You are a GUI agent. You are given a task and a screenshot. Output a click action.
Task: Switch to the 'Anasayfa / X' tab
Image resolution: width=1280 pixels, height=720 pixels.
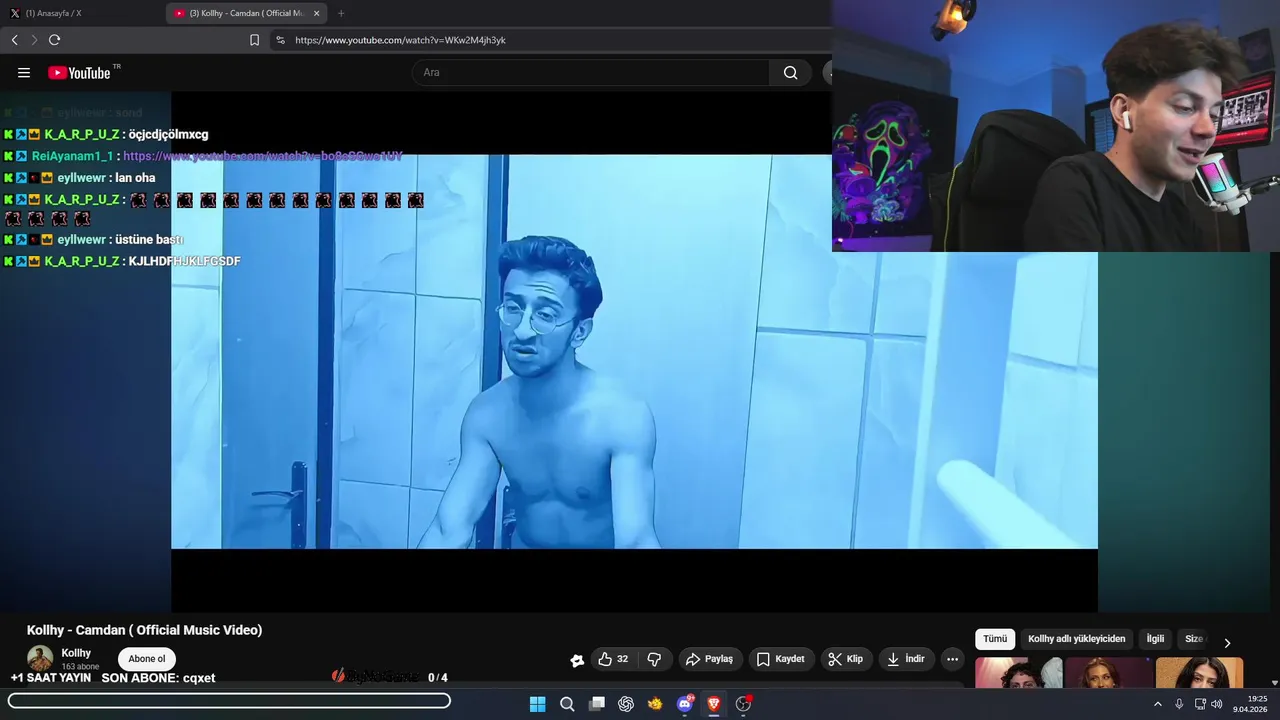point(80,13)
